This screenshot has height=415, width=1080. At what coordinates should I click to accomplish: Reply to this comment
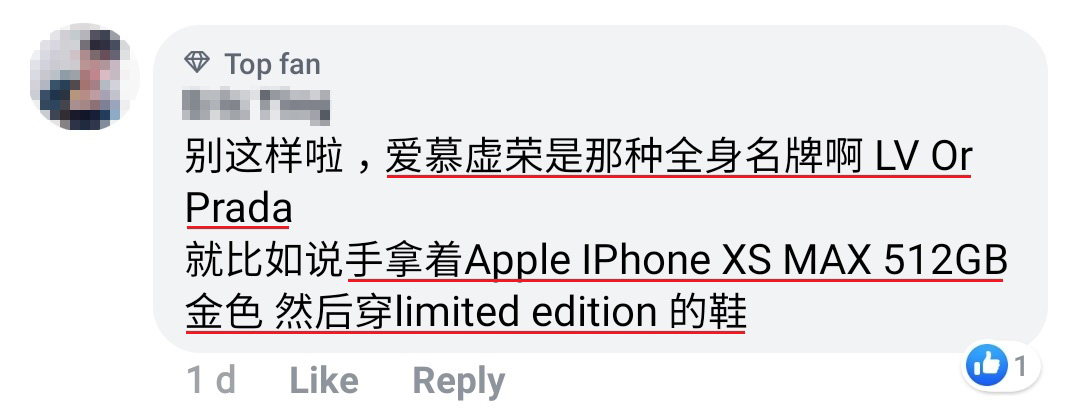coord(458,381)
